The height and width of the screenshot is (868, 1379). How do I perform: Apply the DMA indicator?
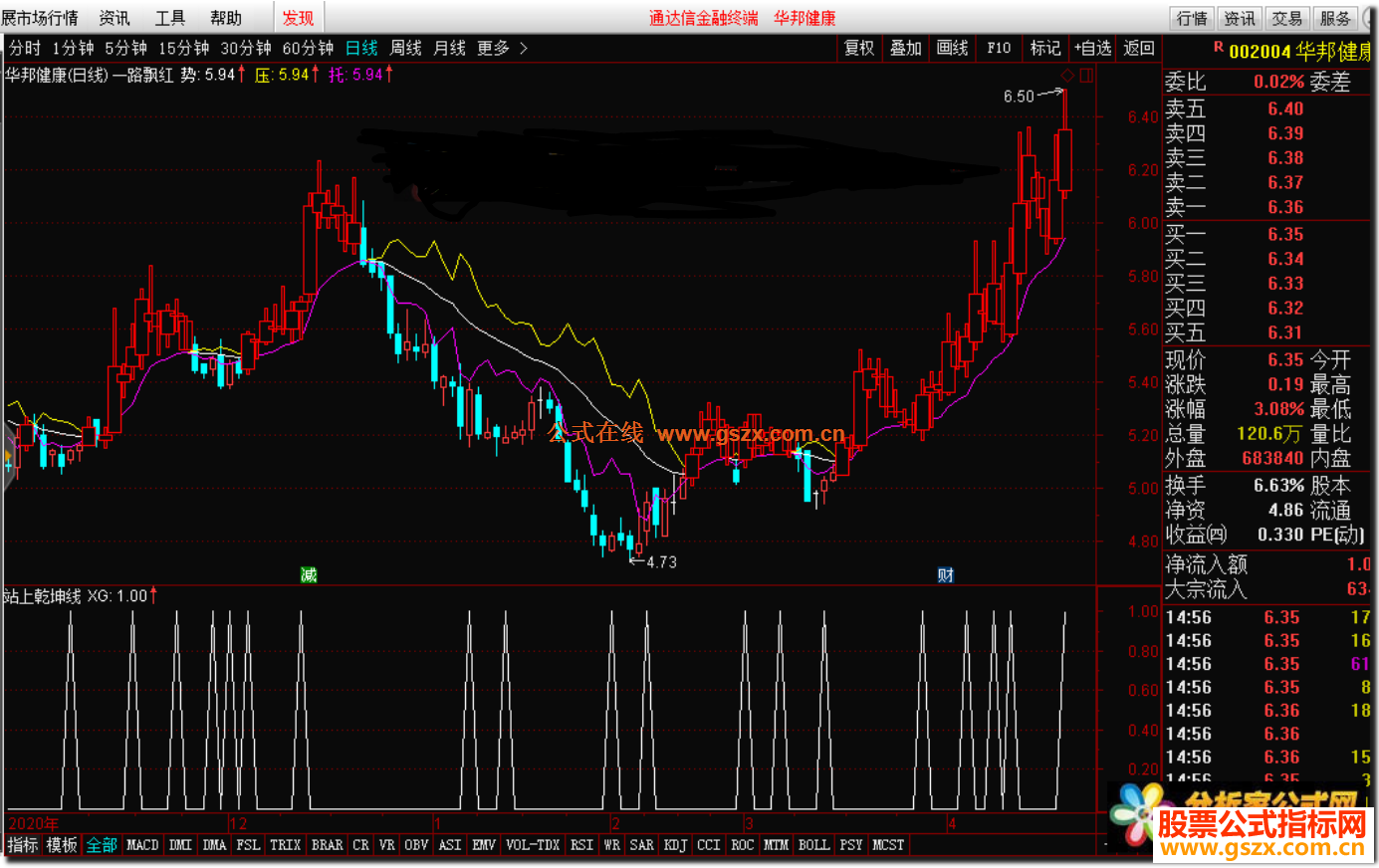coord(214,845)
